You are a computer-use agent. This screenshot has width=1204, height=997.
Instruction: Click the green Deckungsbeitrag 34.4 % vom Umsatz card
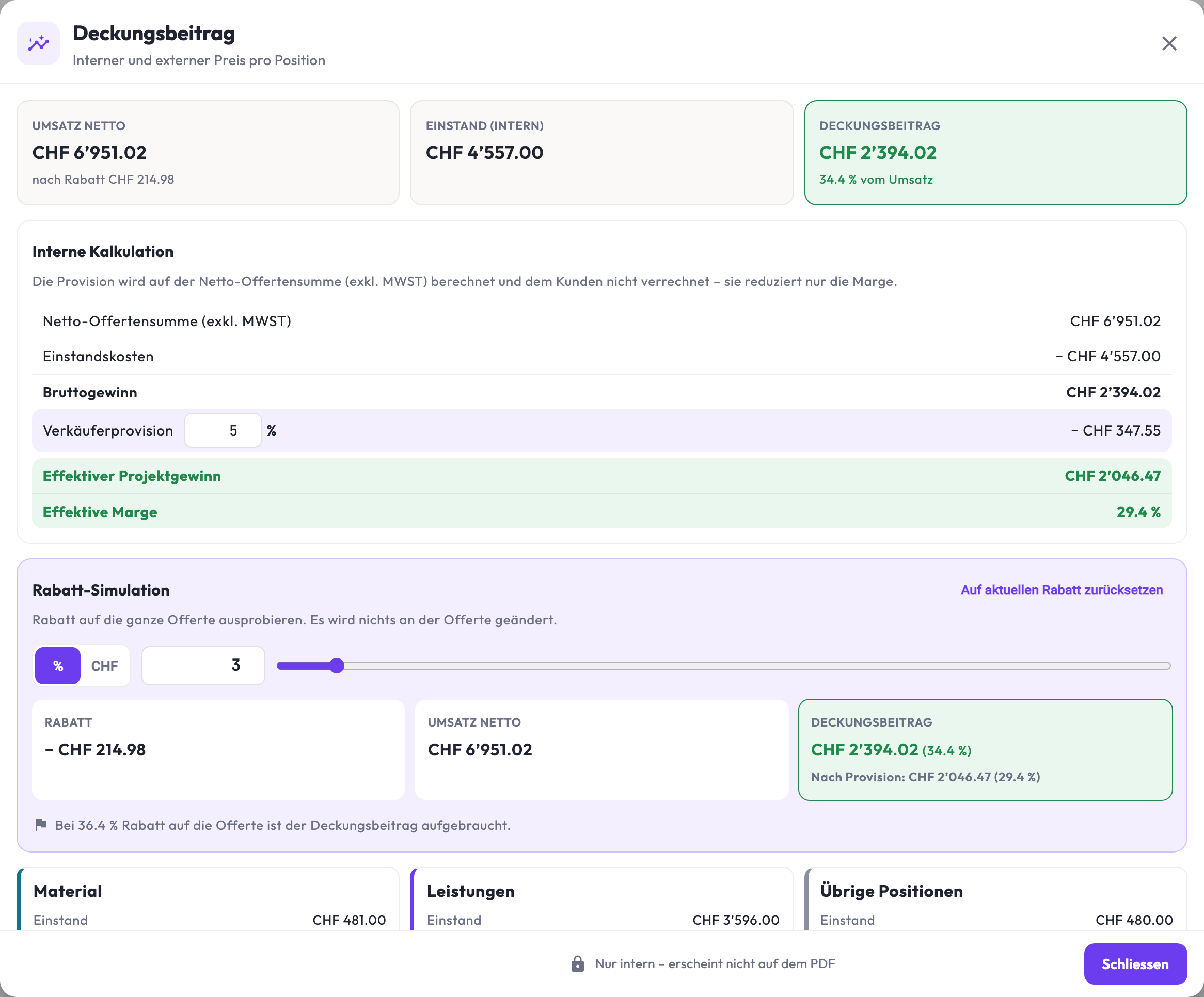click(995, 152)
